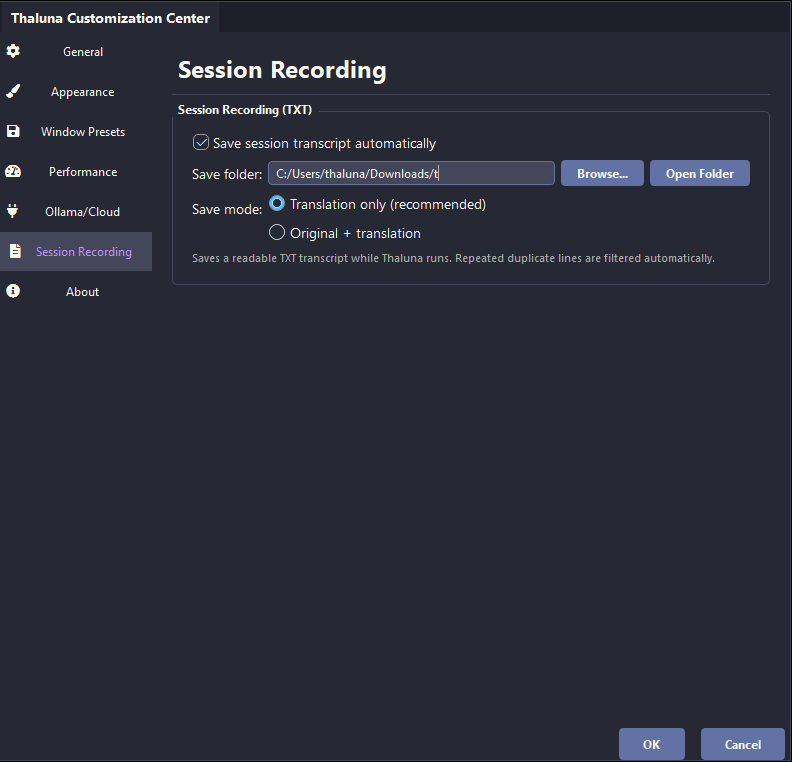Click the 'Saves a readable TXT transcript' description
This screenshot has height=762, width=792.
coord(453,258)
